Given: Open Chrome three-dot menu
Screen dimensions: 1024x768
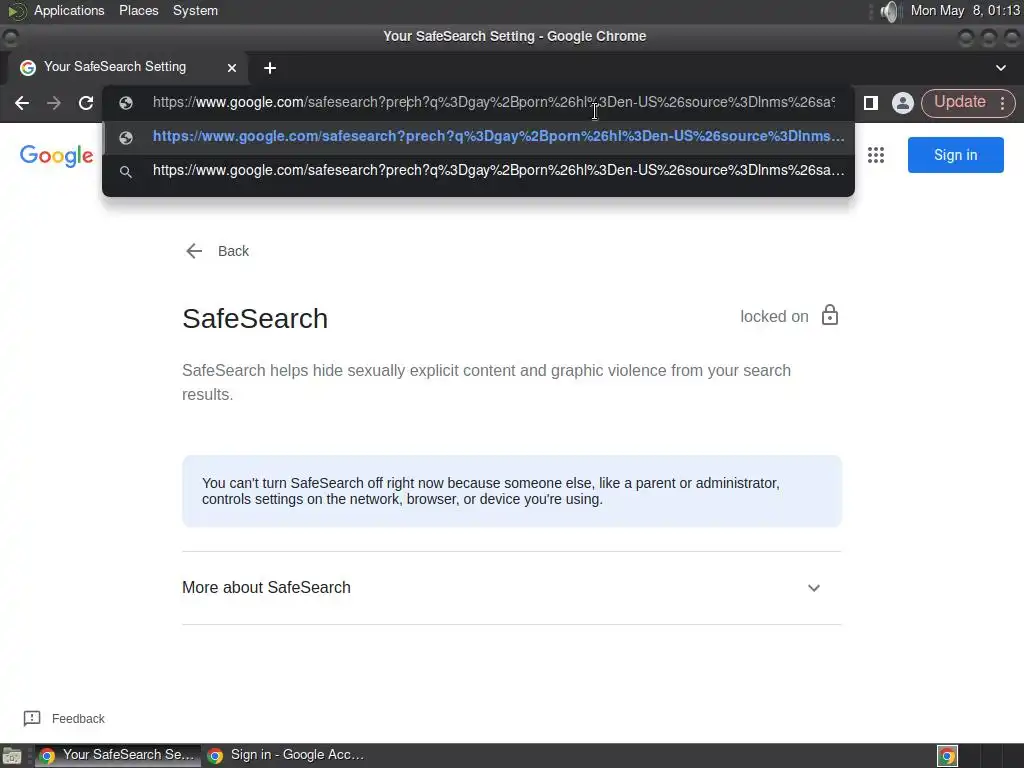Looking at the screenshot, I should coord(1002,103).
